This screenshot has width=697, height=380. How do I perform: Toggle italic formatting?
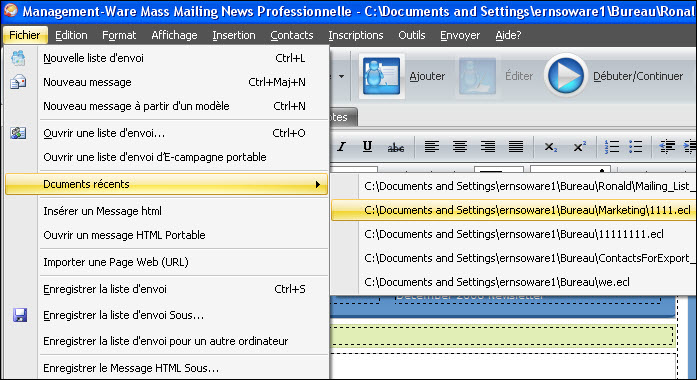pyautogui.click(x=341, y=147)
